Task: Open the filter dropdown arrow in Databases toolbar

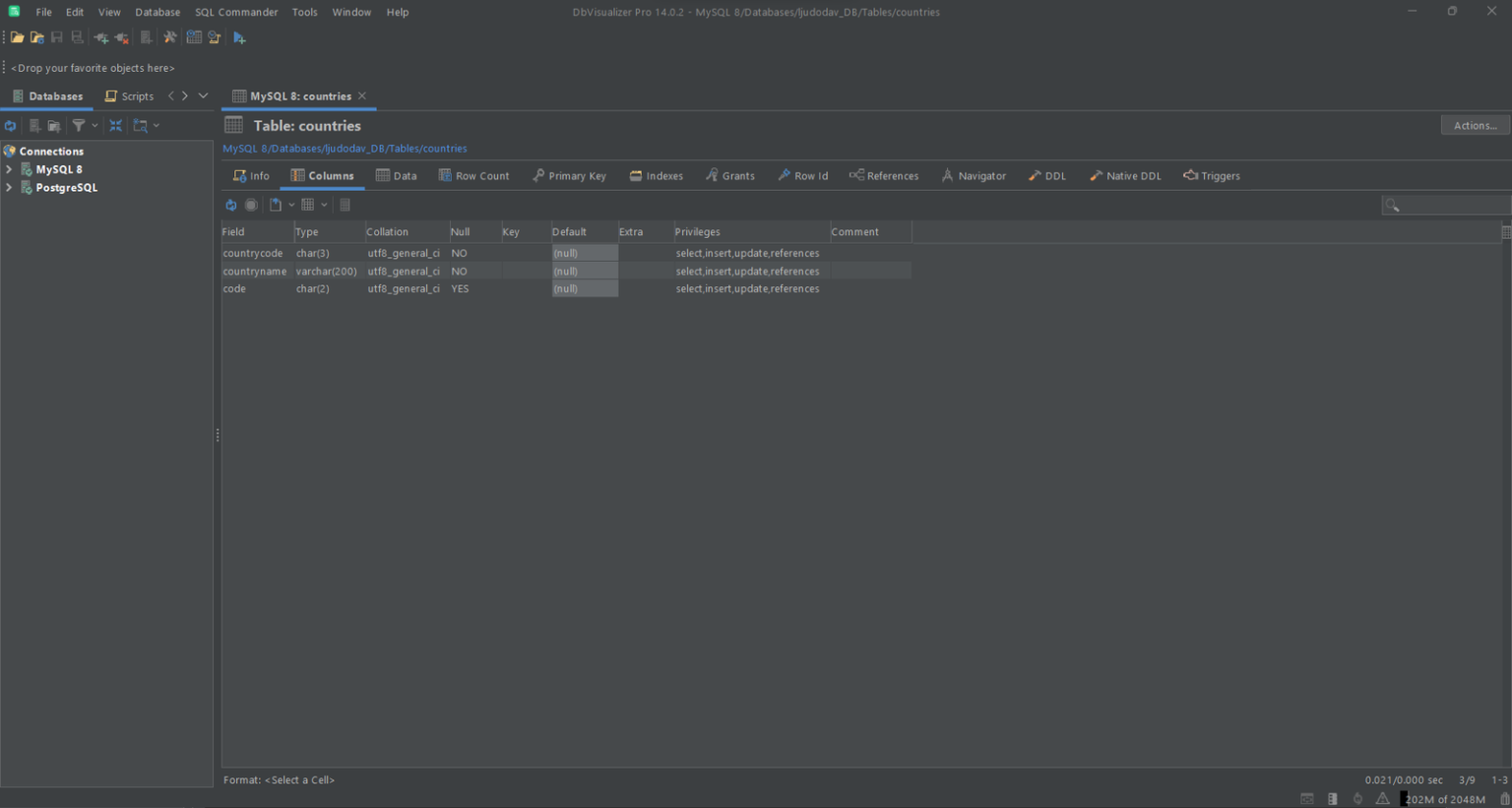Action: [x=94, y=126]
